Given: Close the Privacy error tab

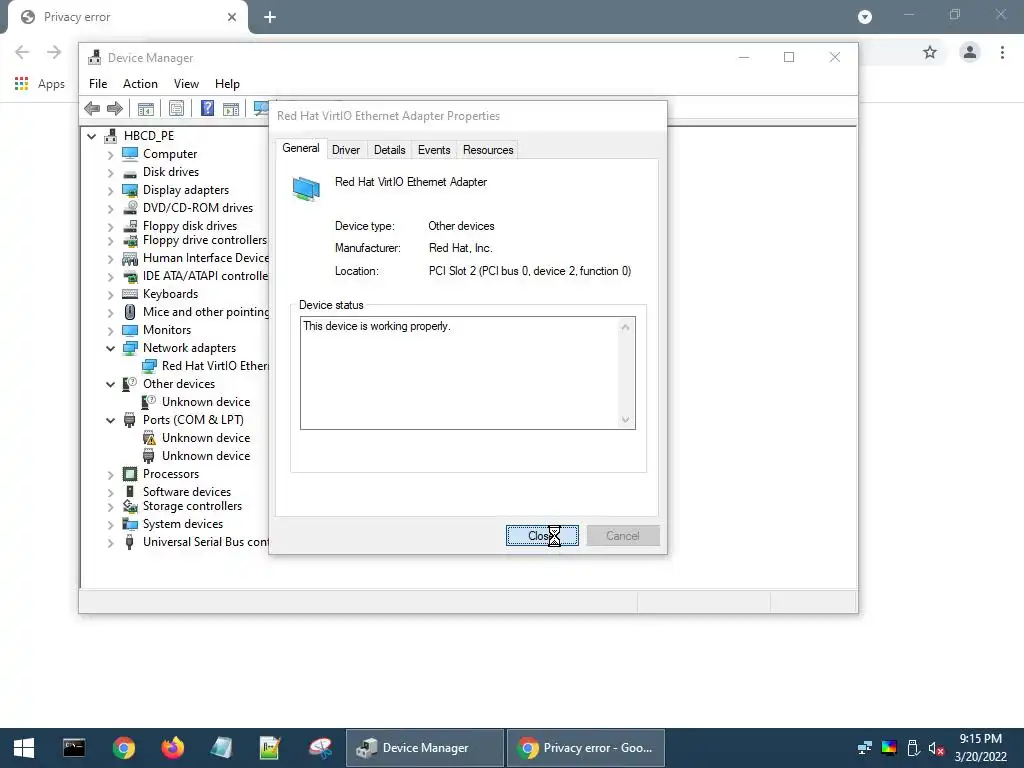Looking at the screenshot, I should click(x=232, y=17).
